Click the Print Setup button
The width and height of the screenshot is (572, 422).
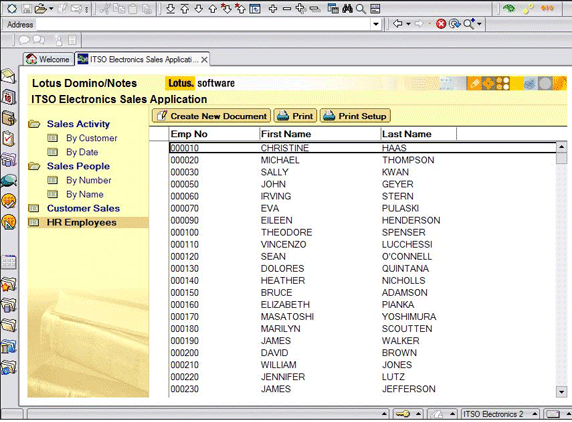[355, 116]
